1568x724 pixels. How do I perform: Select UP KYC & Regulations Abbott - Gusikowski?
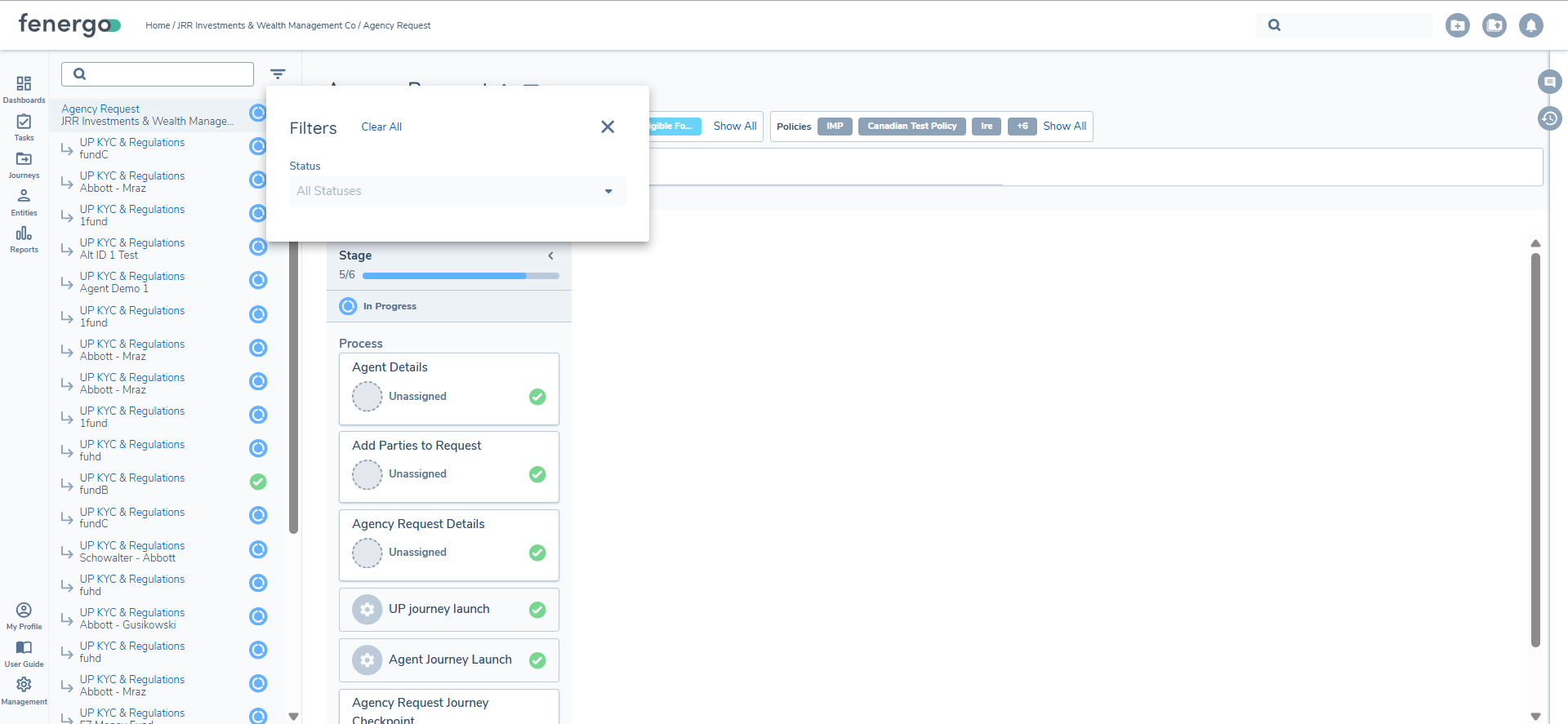(x=132, y=619)
